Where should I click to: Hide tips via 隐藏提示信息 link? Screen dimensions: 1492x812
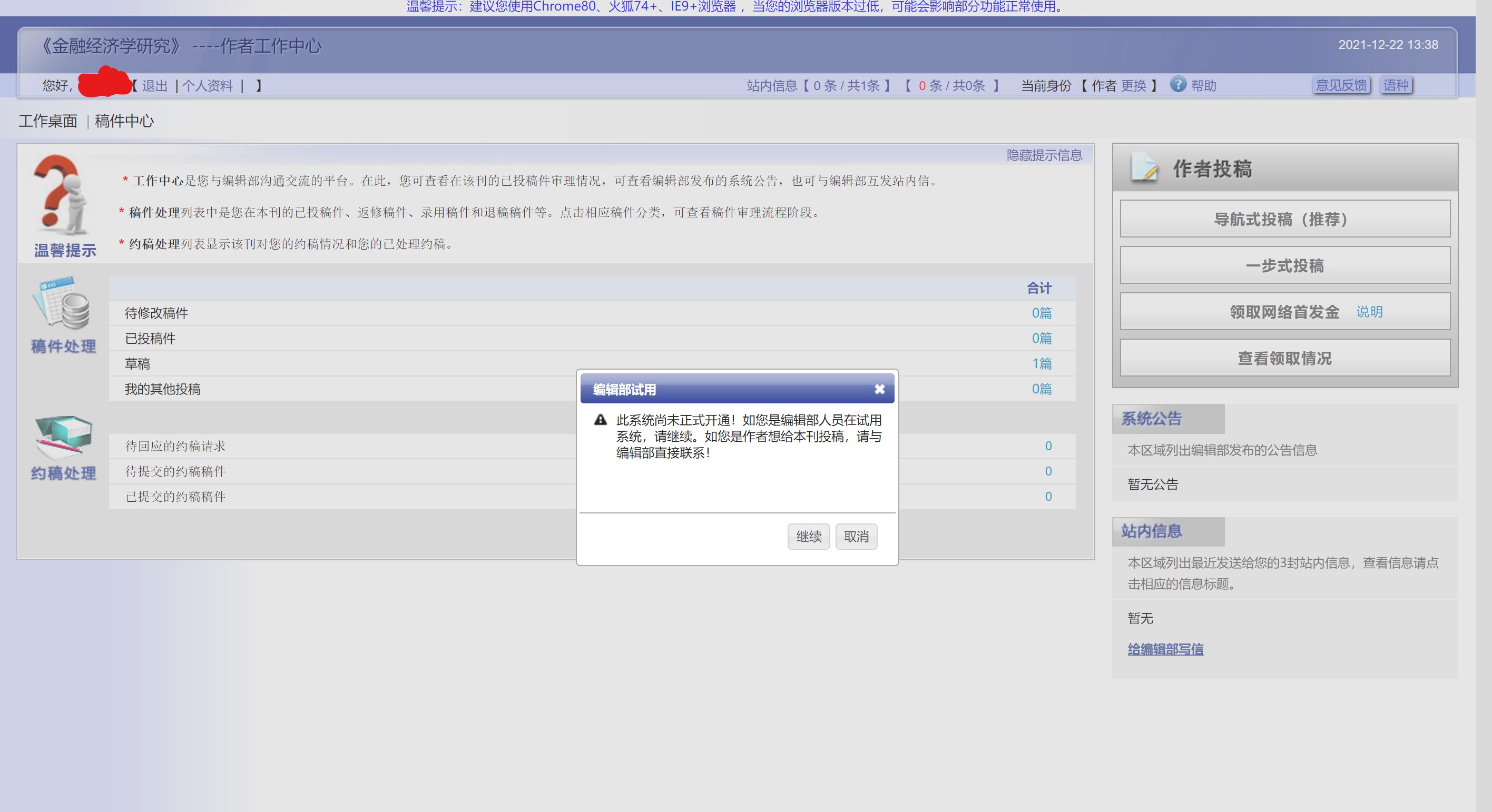point(1044,155)
